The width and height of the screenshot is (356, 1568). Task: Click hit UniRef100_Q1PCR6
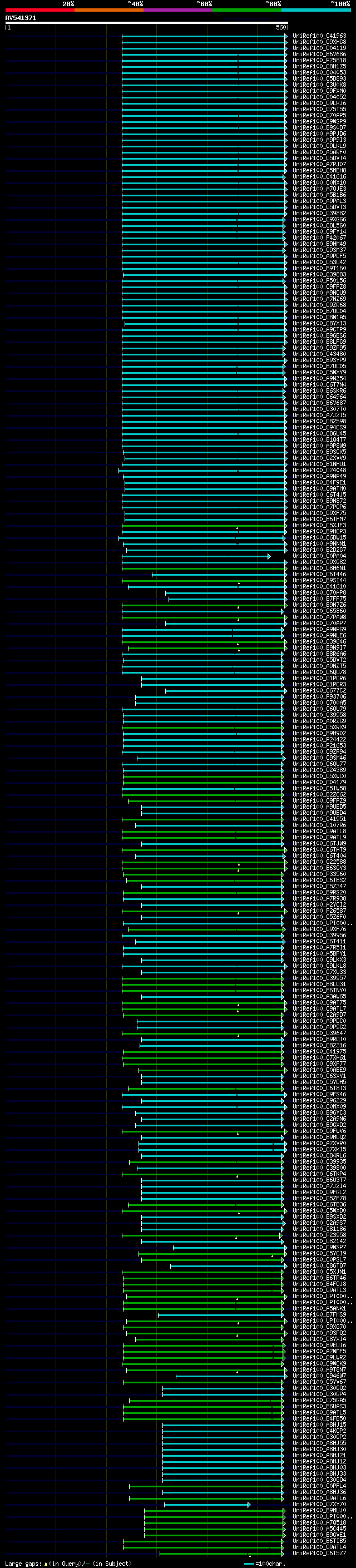tap(319, 679)
